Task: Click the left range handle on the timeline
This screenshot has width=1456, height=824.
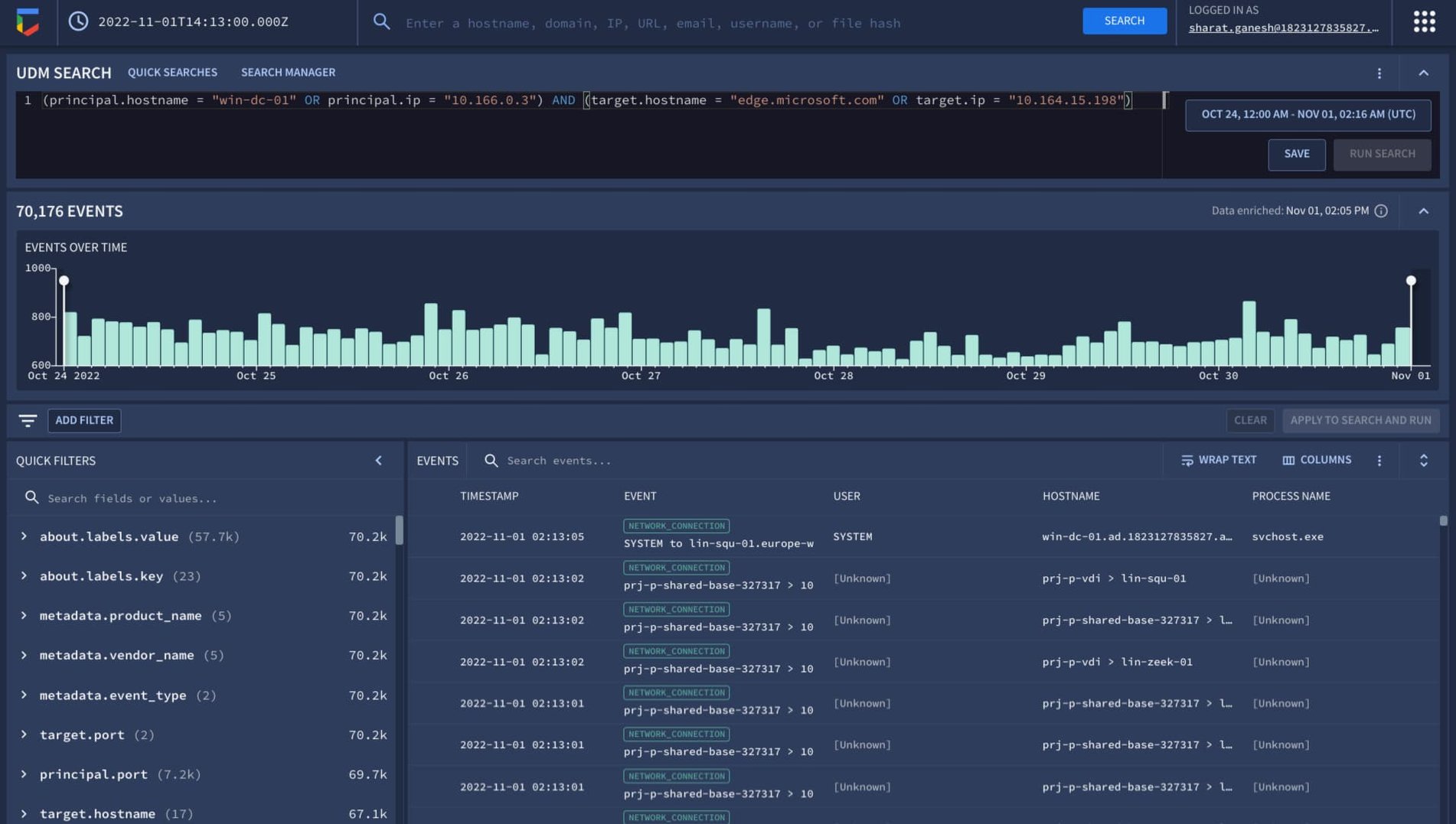Action: point(64,281)
